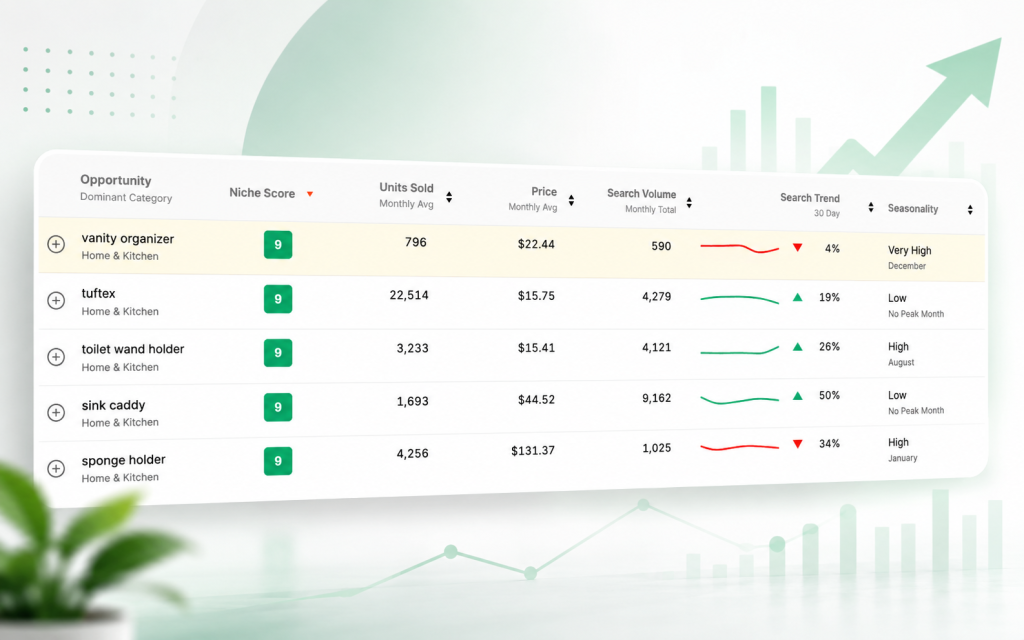Sort by Search Volume arrows
Viewport: 1024px width, 640px height.
689,203
